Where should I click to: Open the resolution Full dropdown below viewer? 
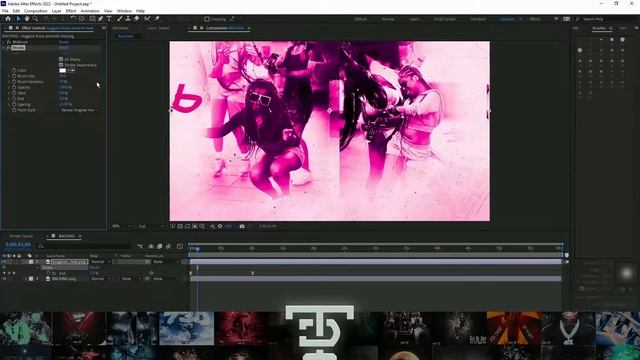(x=151, y=226)
